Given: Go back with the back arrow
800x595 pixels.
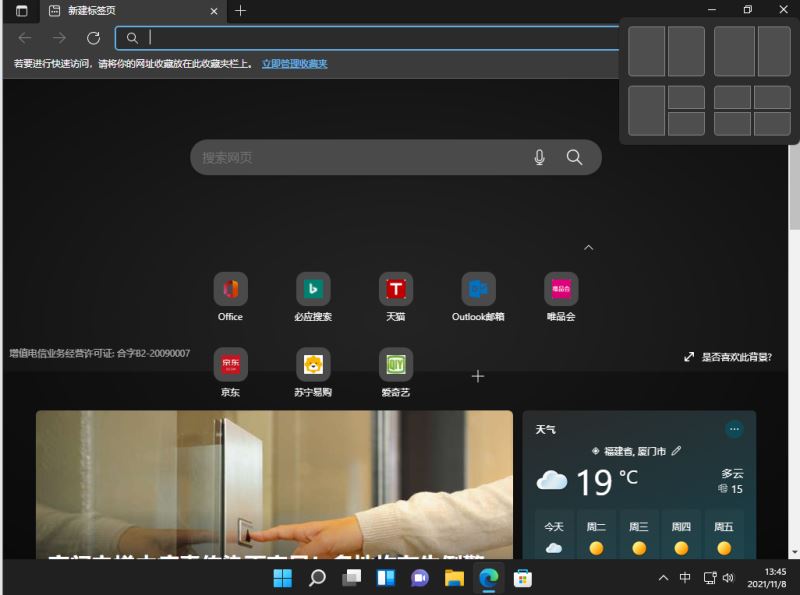Looking at the screenshot, I should pyautogui.click(x=25, y=38).
